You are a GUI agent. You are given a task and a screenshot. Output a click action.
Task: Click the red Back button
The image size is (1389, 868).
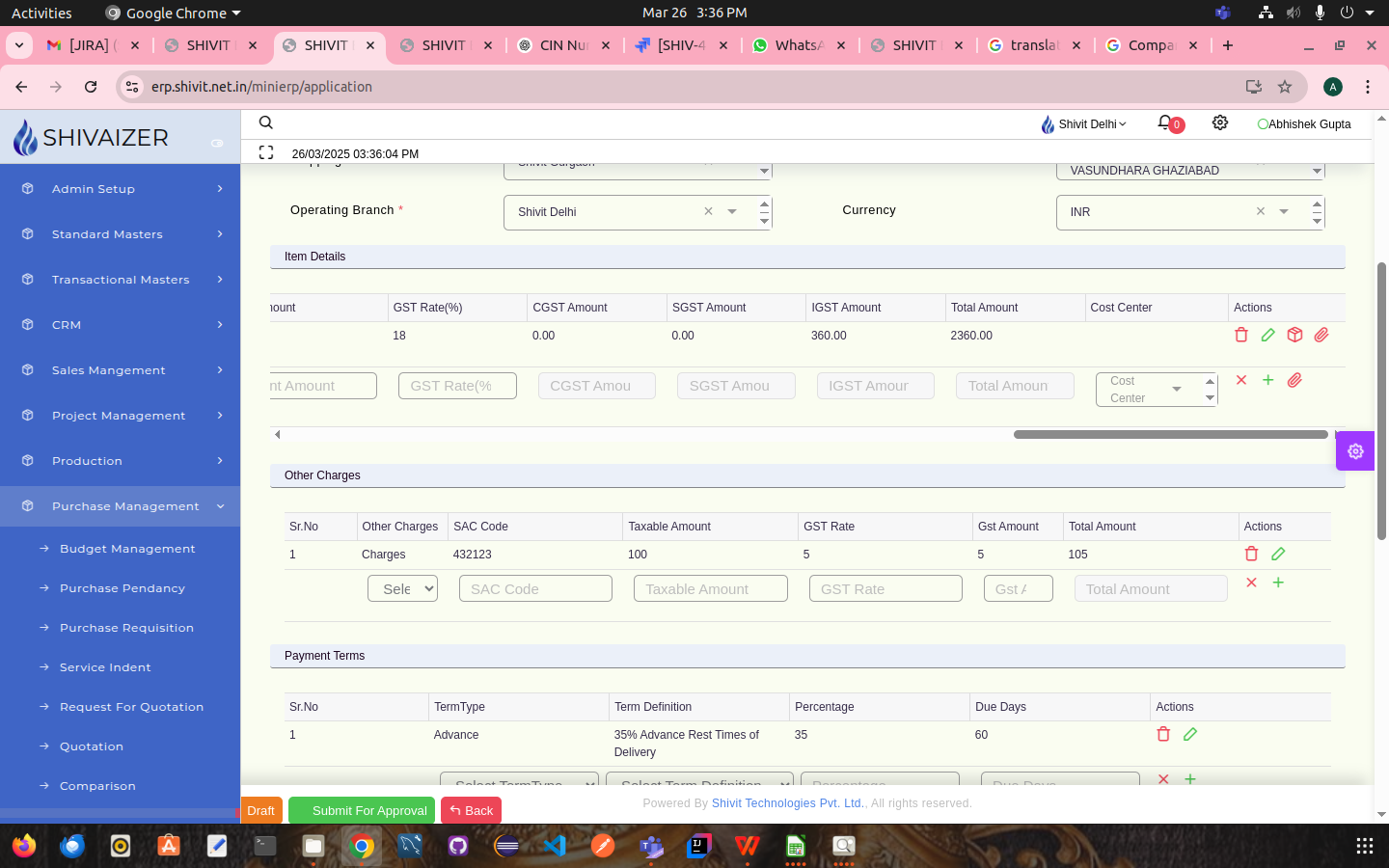click(x=471, y=810)
